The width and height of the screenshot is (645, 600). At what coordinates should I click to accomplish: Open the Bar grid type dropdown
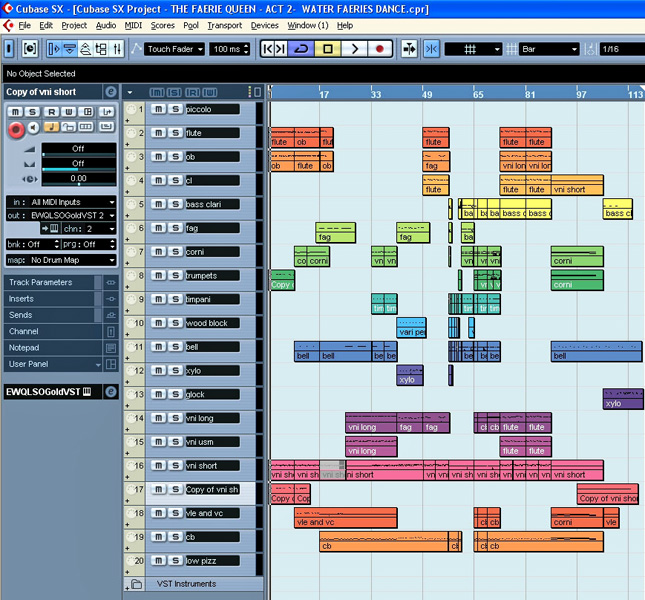click(549, 49)
